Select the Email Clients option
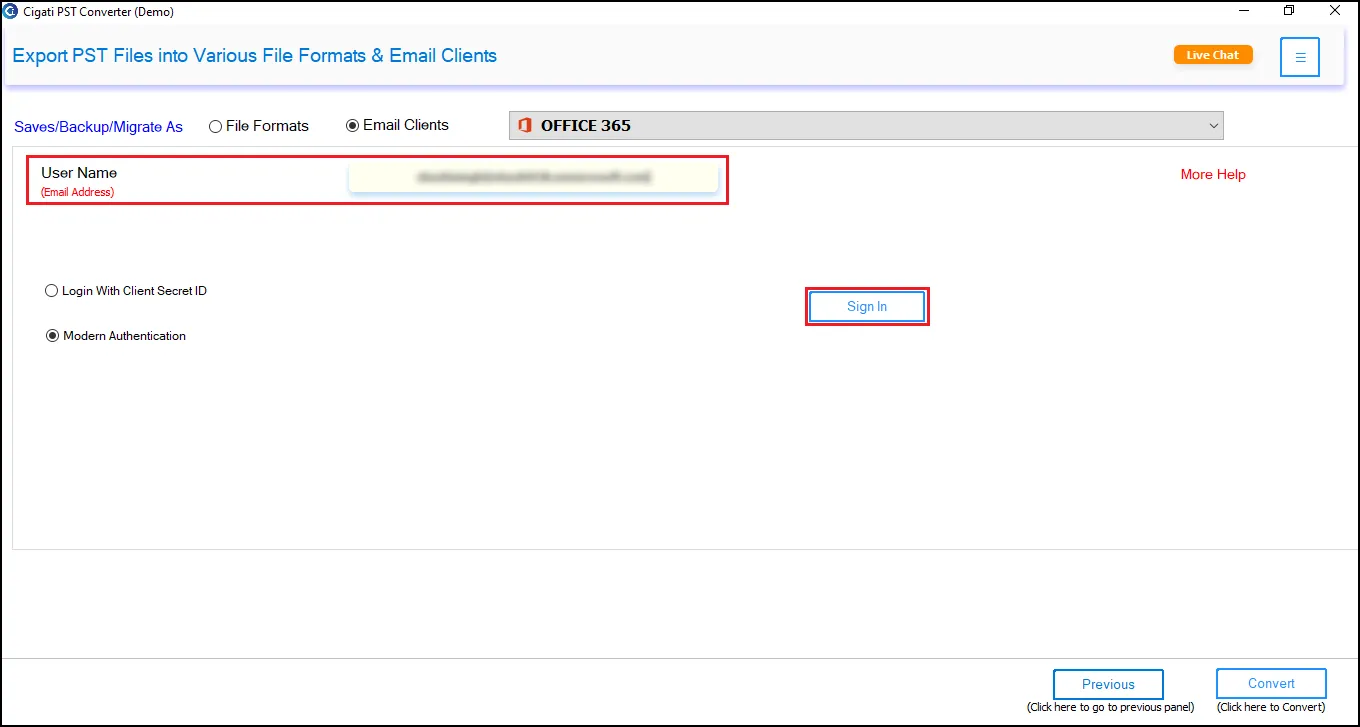 [397, 125]
